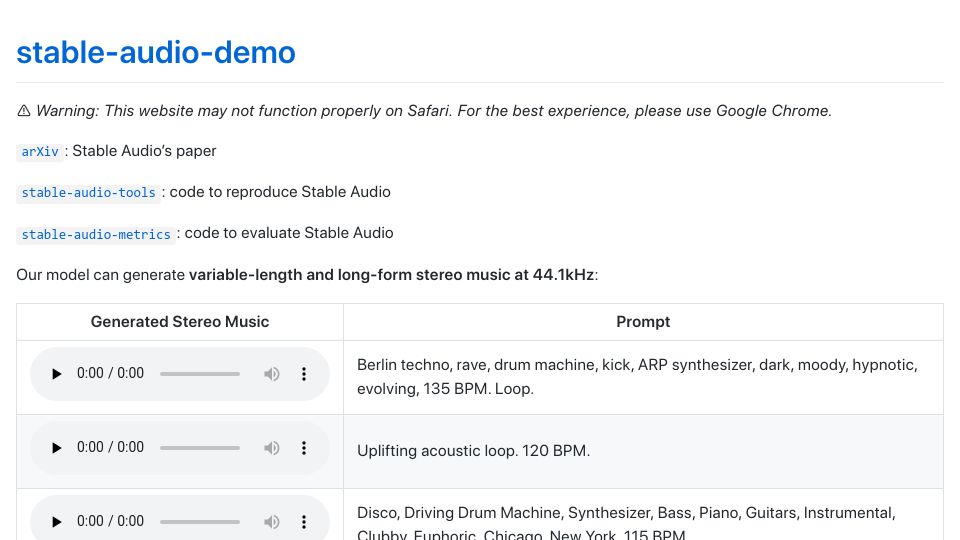This screenshot has height=540, width=960.
Task: Open the stable-audio-metrics code link
Action: (96, 234)
